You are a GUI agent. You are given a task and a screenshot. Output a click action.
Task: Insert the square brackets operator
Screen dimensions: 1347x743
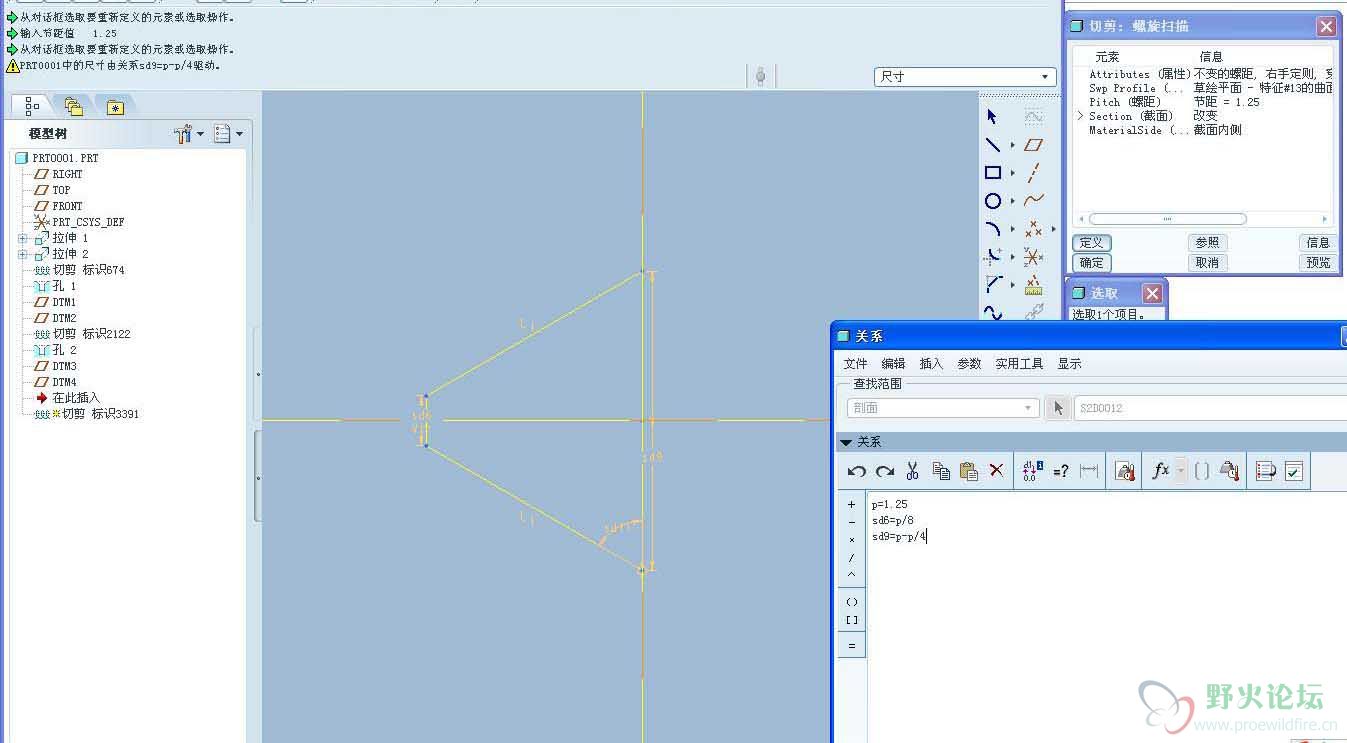point(851,620)
